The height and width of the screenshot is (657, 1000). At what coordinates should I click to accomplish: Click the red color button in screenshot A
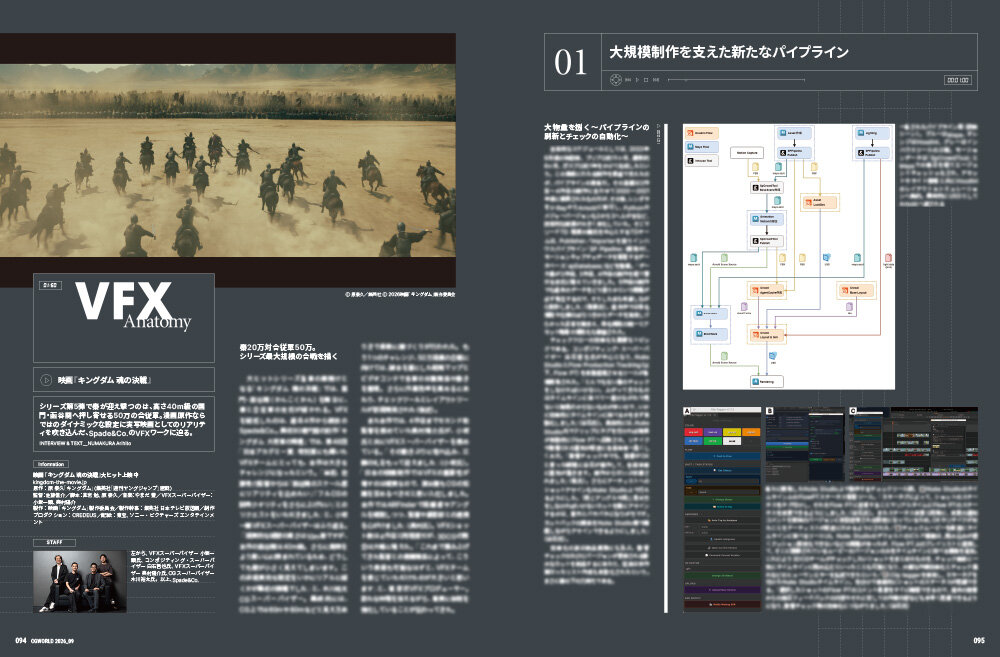pos(693,432)
